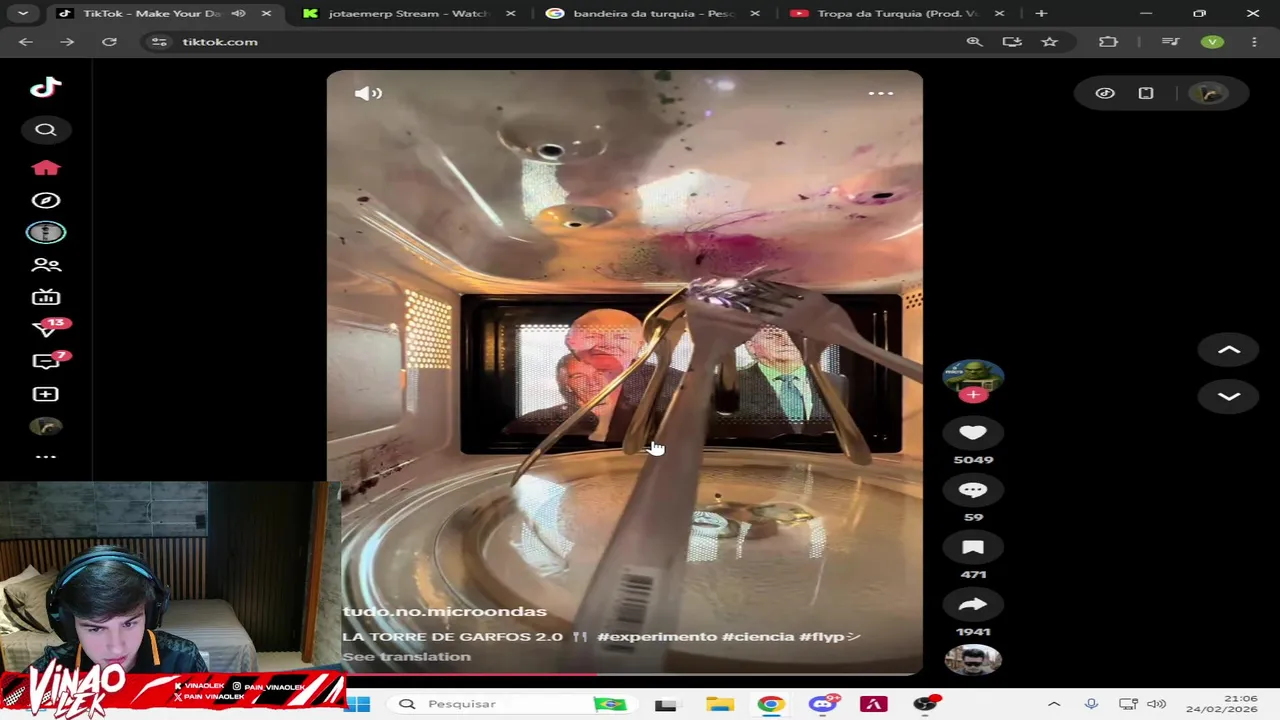The image size is (1280, 720).
Task: Open the video's three-dots options menu
Action: click(x=880, y=93)
